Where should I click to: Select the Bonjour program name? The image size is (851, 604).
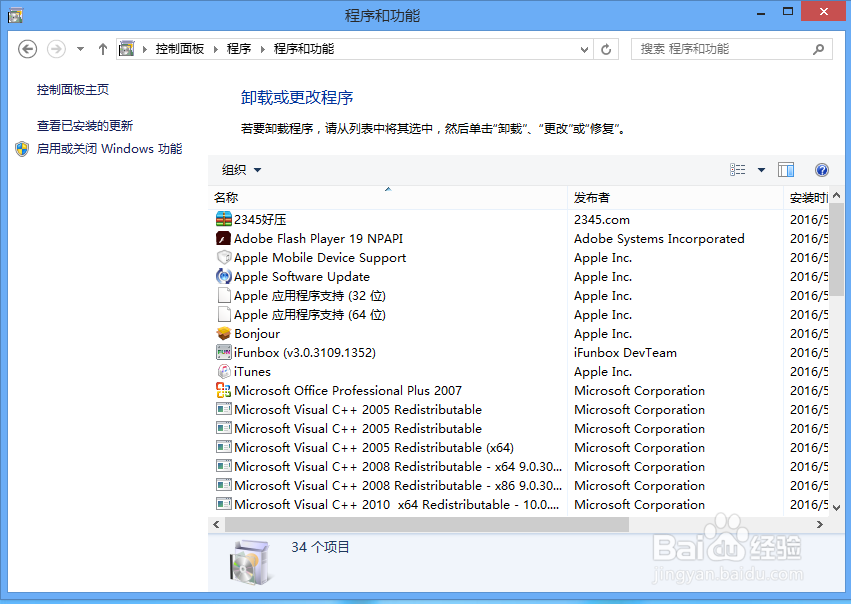(x=257, y=334)
